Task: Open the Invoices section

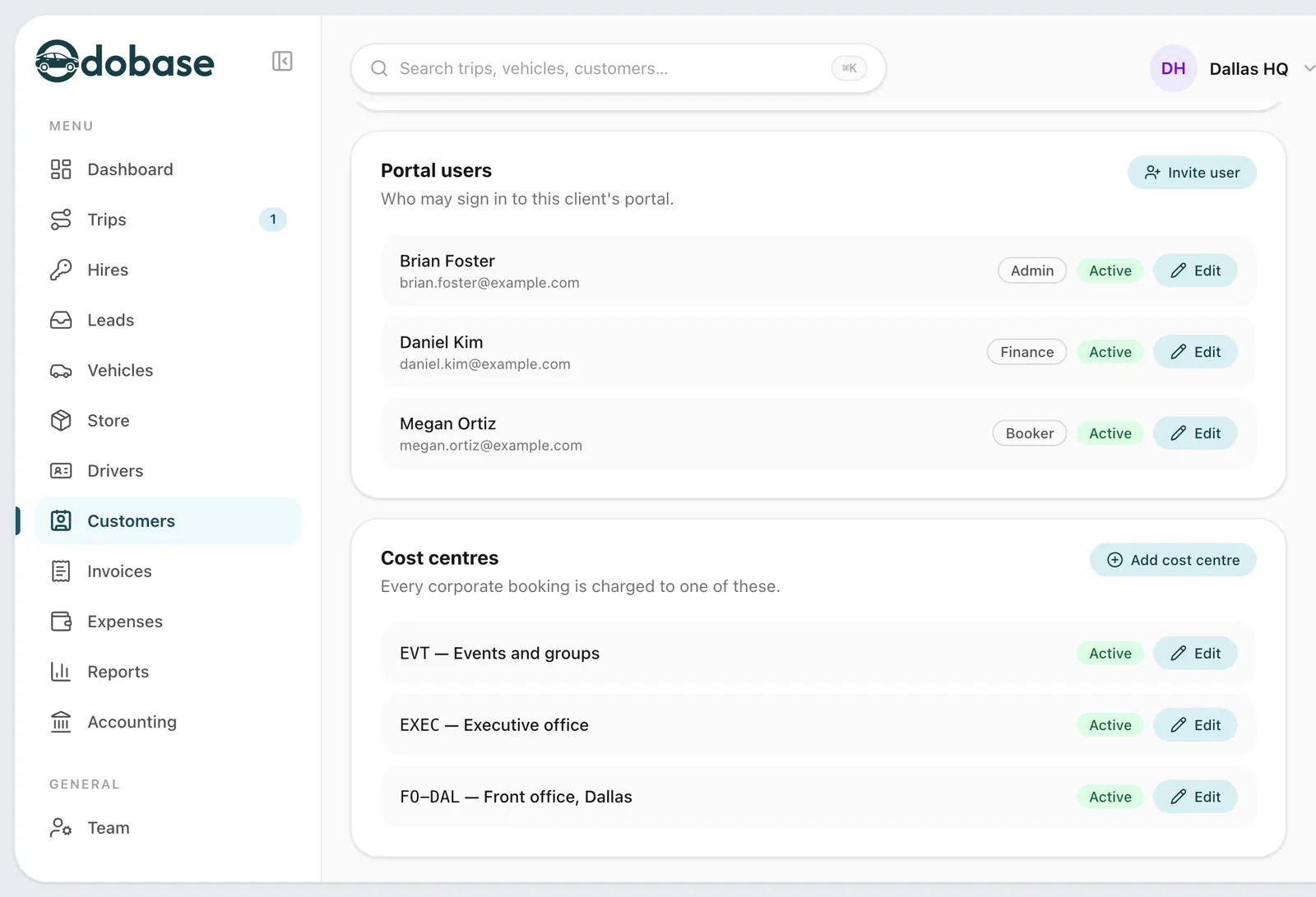Action: click(x=169, y=571)
